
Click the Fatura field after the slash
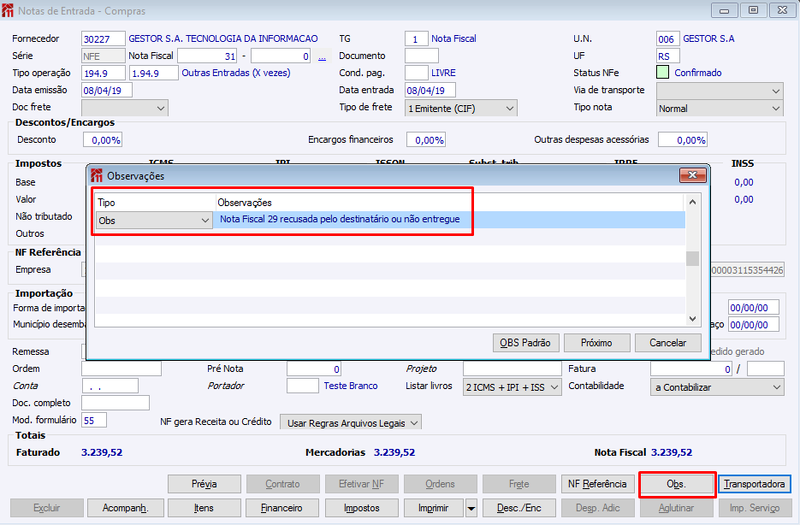(765, 369)
